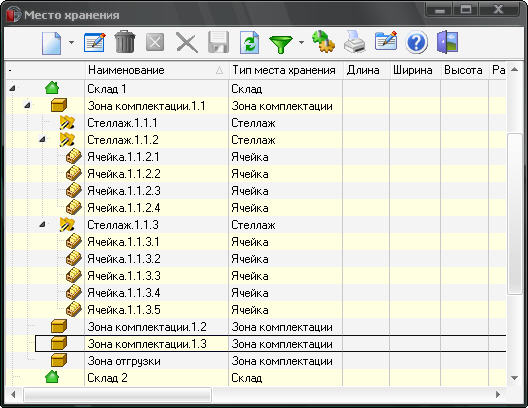Click vertical scrollbar up arrow
Screen dimensions: 528x408
514,70
